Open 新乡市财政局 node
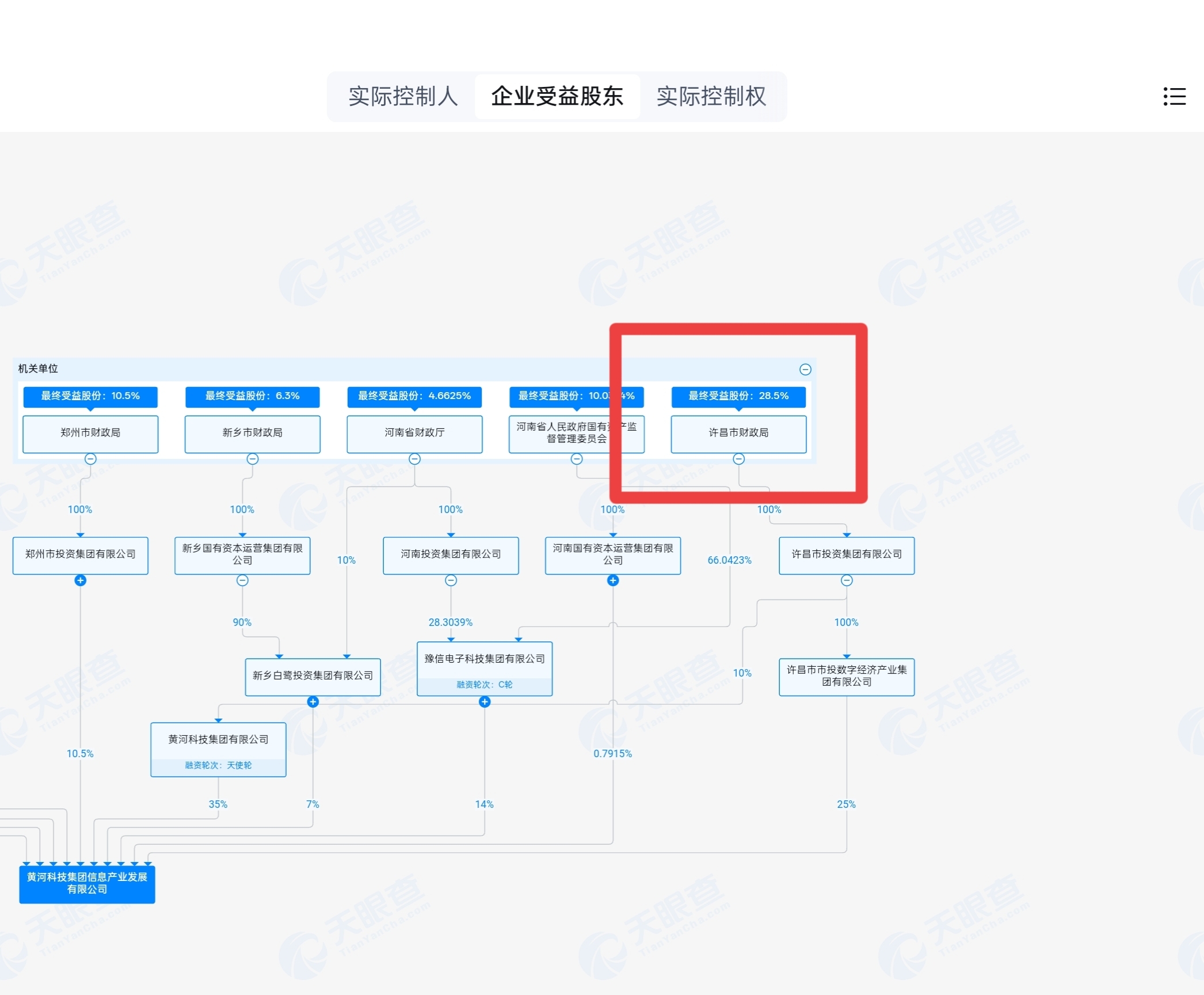The image size is (1204, 995). 253,434
